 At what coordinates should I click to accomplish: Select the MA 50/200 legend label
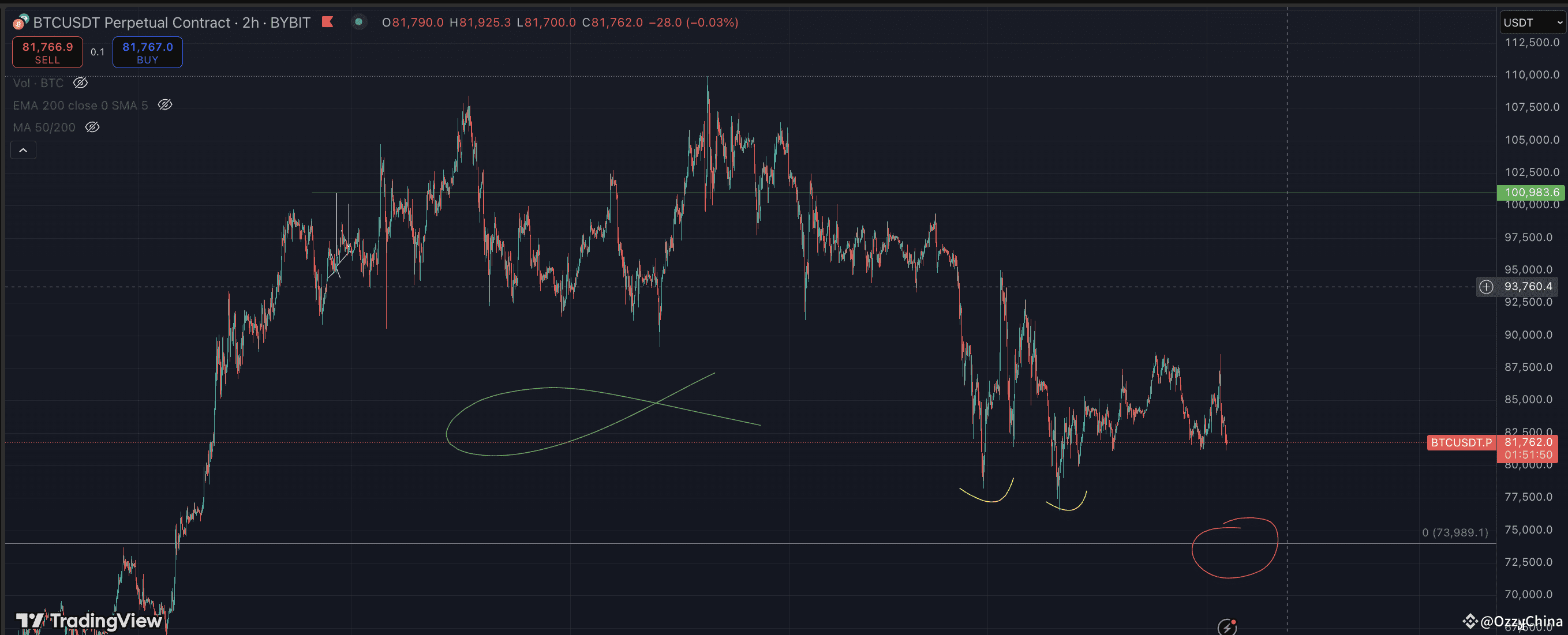pyautogui.click(x=44, y=127)
